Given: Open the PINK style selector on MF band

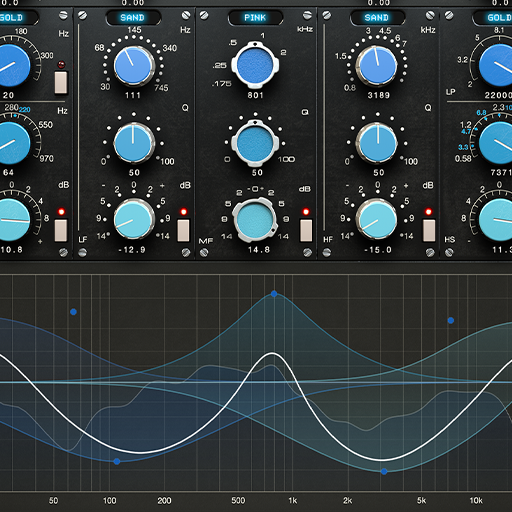Looking at the screenshot, I should pyautogui.click(x=255, y=18).
